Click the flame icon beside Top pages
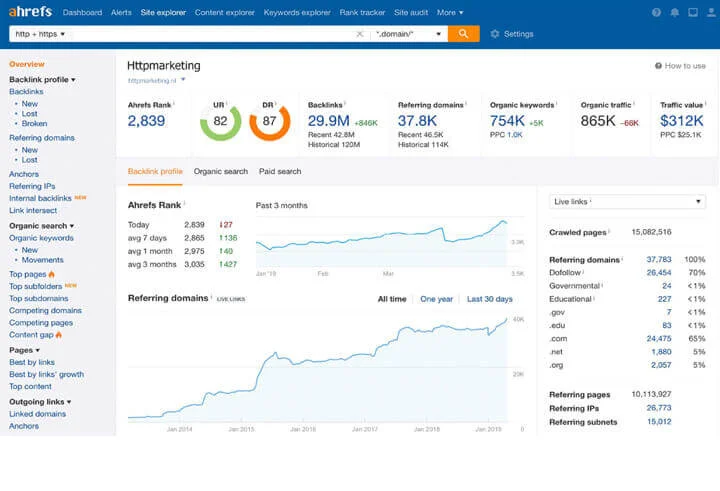Viewport: 720px width, 491px height. pyautogui.click(x=51, y=274)
